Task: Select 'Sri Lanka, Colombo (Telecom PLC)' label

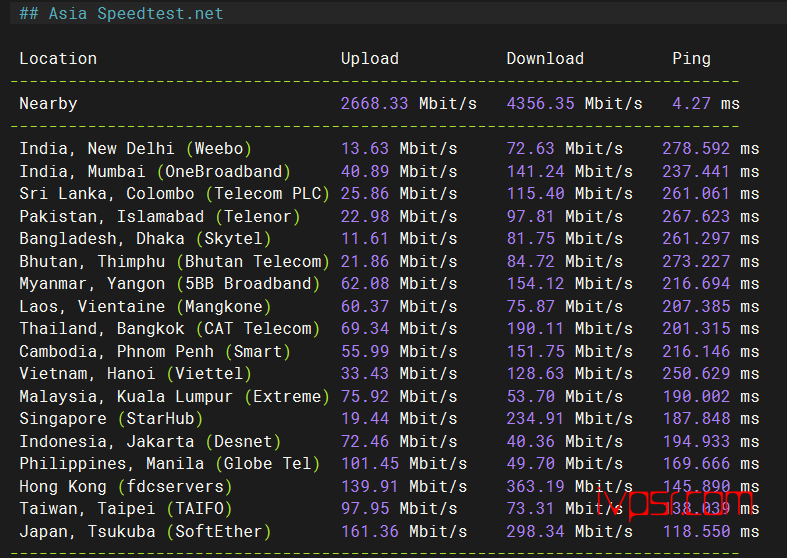Action: 175,194
